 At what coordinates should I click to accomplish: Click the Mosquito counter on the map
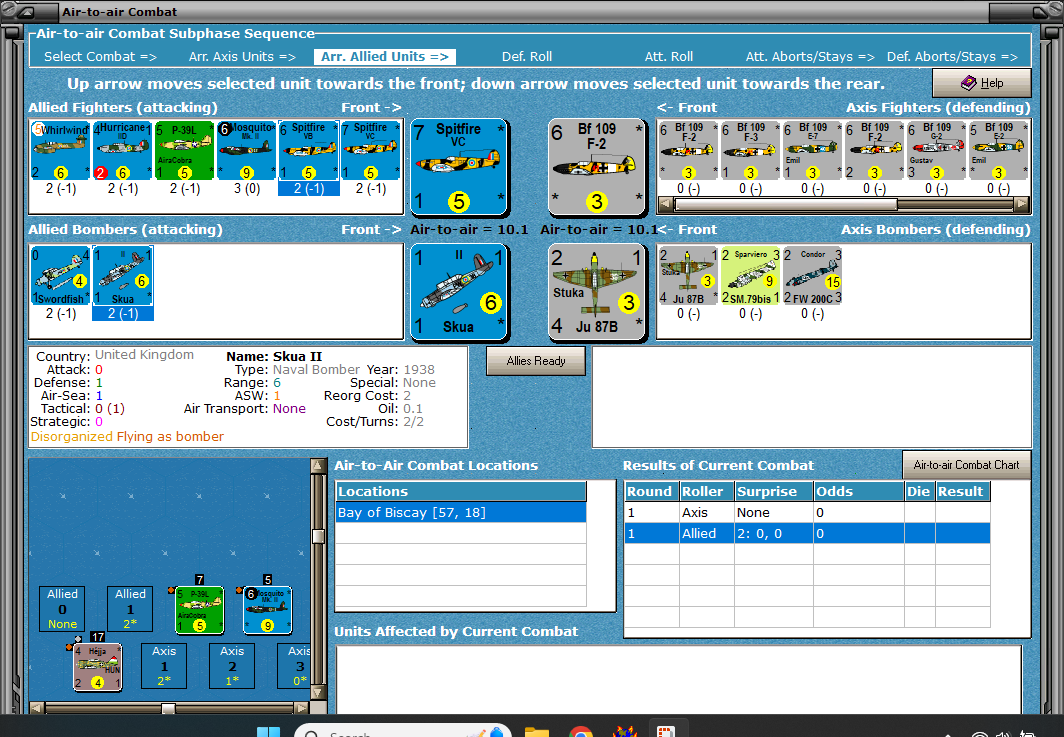pos(267,610)
